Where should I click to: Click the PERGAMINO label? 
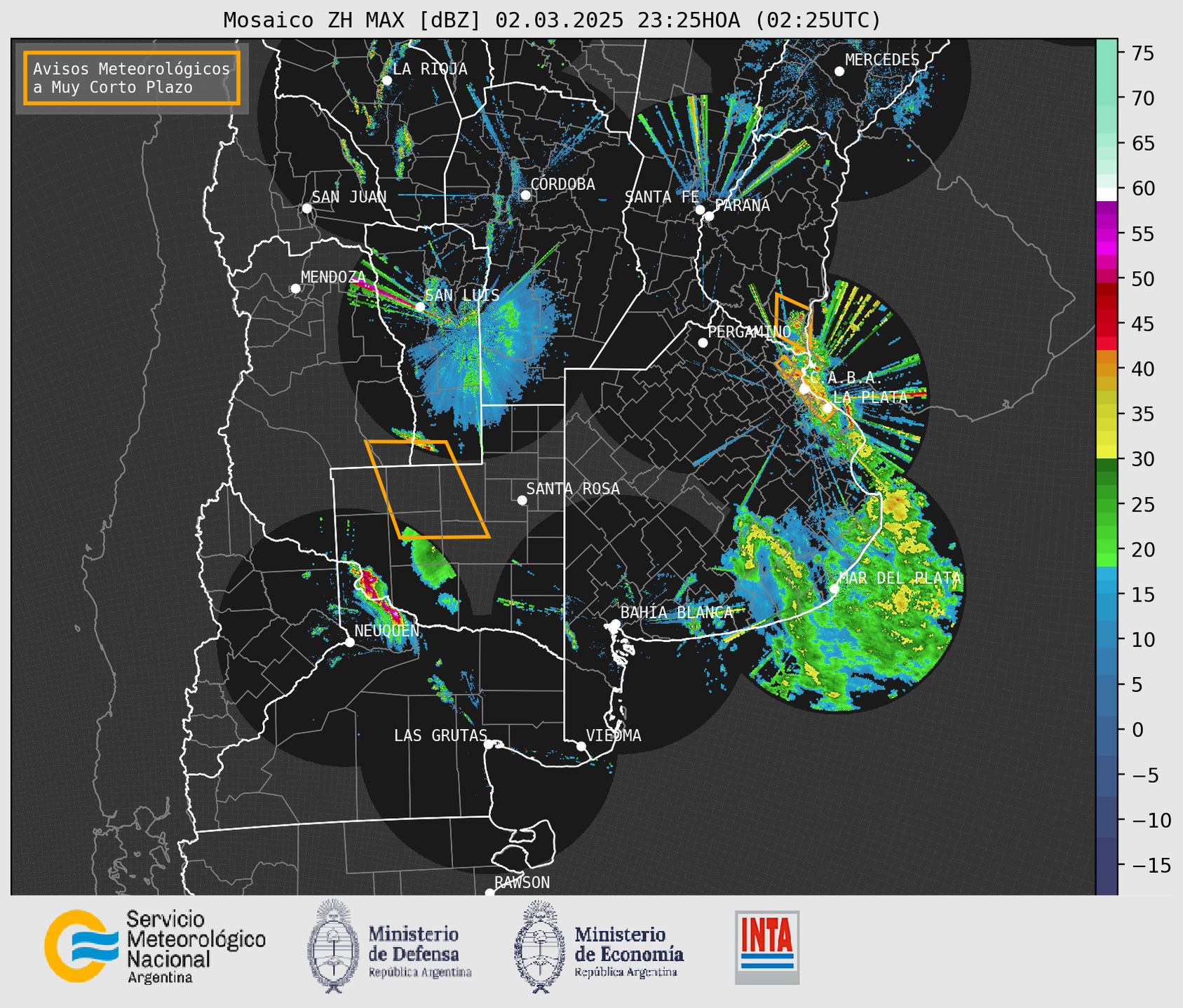pos(750,332)
